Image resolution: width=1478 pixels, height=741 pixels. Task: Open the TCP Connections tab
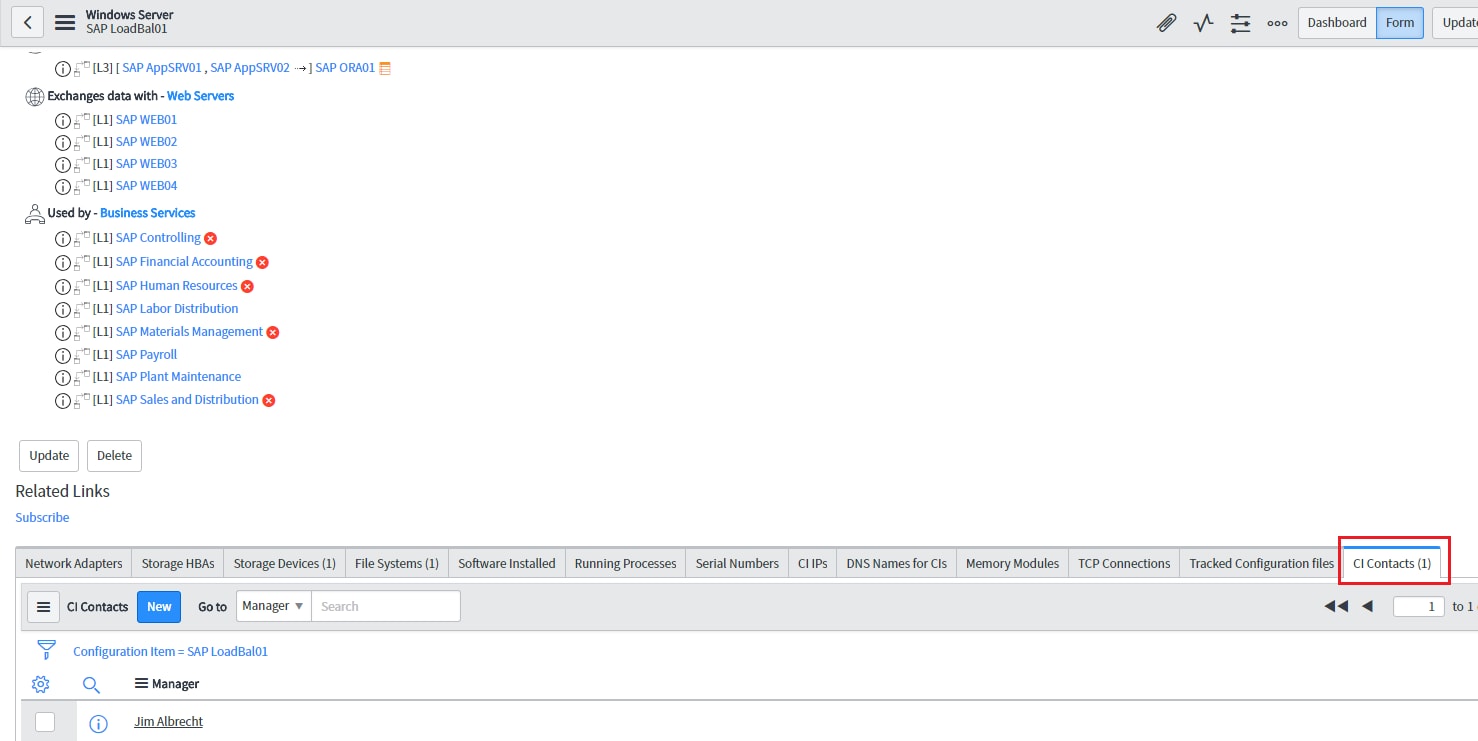1124,564
